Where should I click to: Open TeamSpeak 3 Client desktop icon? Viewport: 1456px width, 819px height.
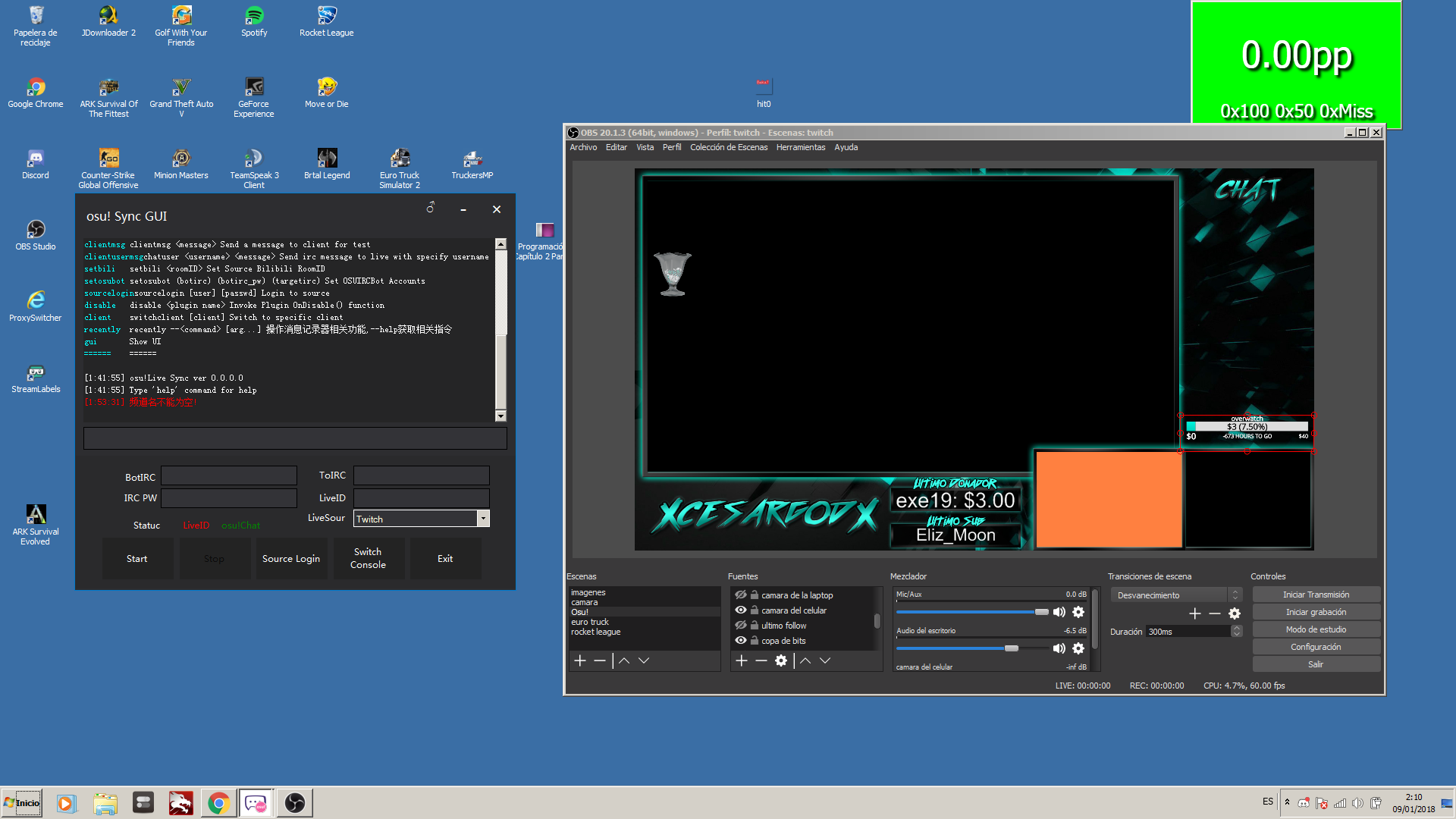[x=254, y=168]
